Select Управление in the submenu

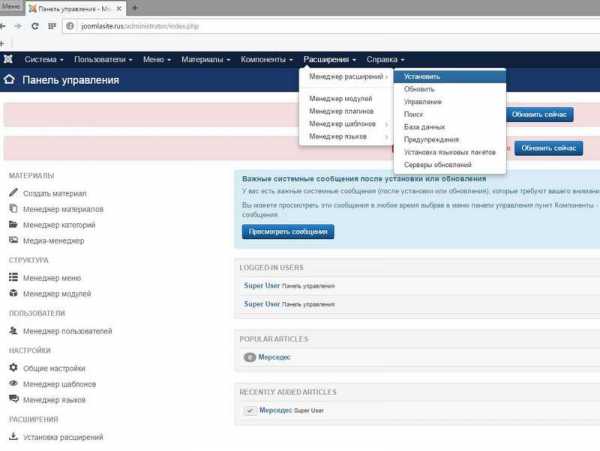450,102
